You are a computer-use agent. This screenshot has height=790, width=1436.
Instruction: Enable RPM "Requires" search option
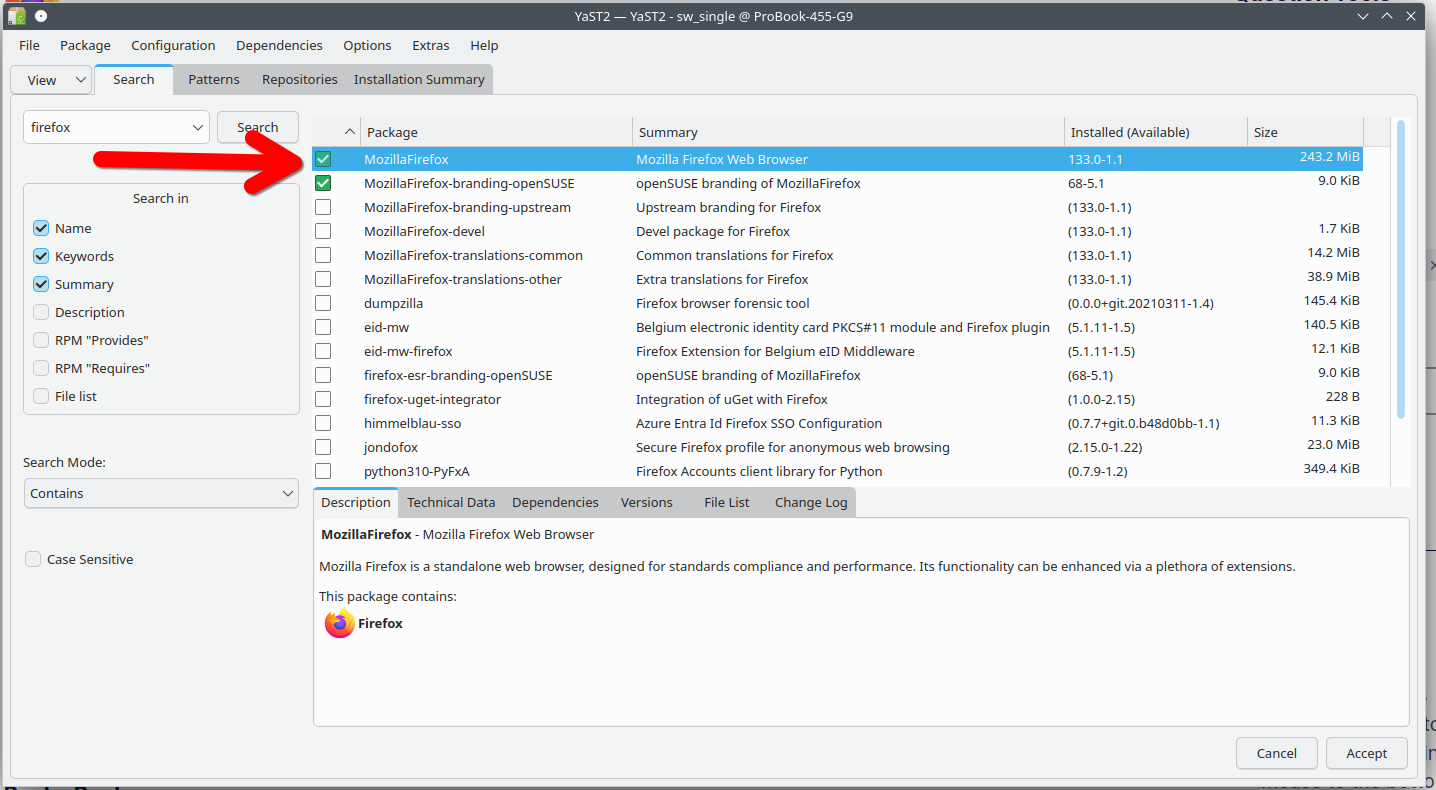[x=41, y=368]
